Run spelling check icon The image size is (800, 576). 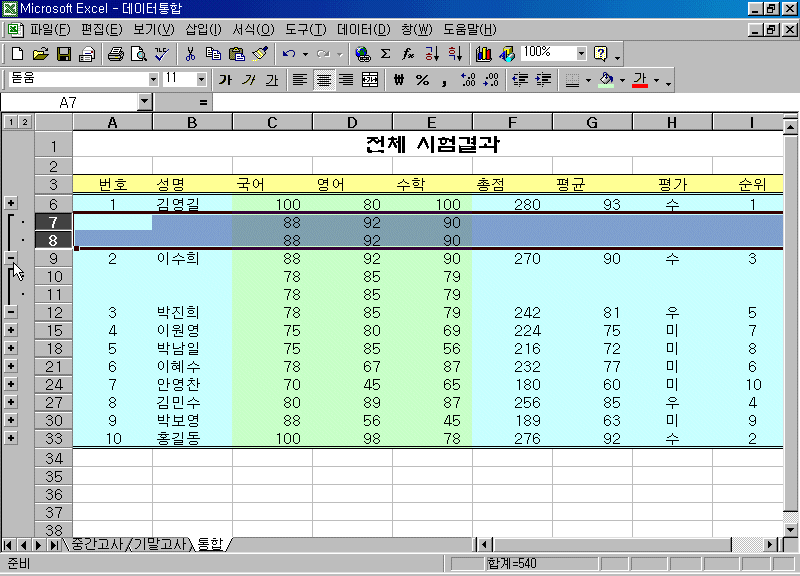pyautogui.click(x=162, y=54)
